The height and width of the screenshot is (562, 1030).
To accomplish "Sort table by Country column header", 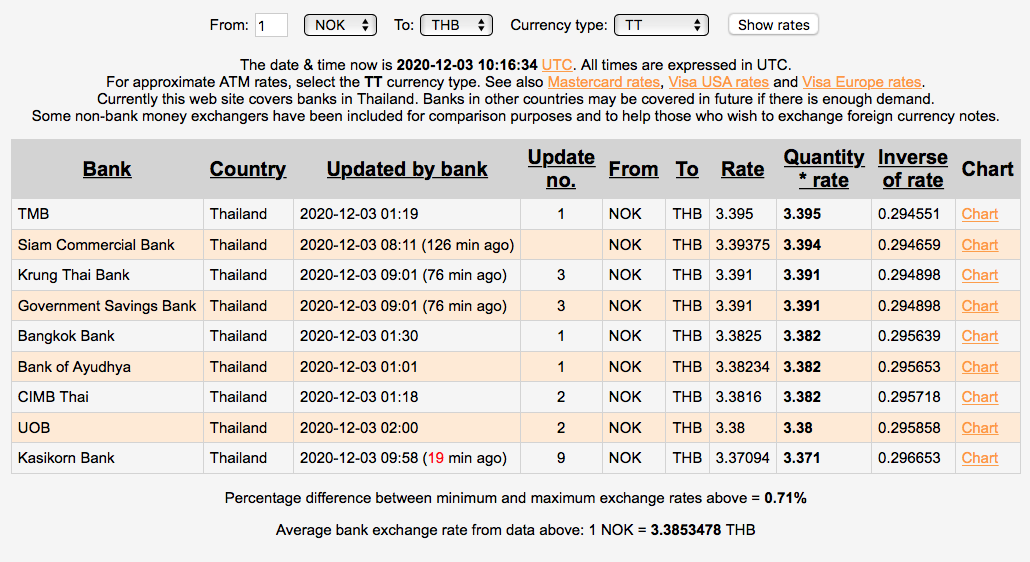I will click(248, 169).
